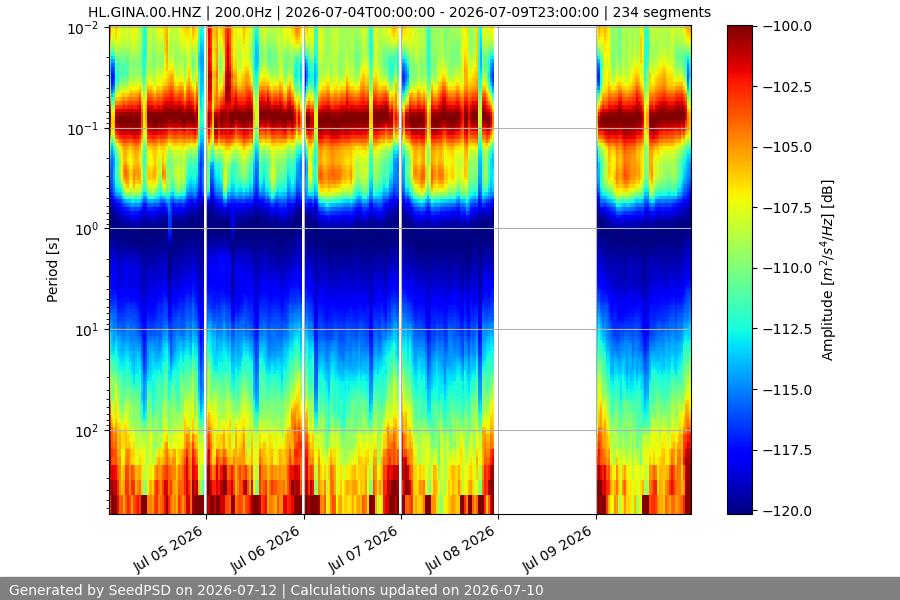Image resolution: width=900 pixels, height=600 pixels.
Task: Click the -105.0 colorbar tick value
Action: (x=787, y=147)
